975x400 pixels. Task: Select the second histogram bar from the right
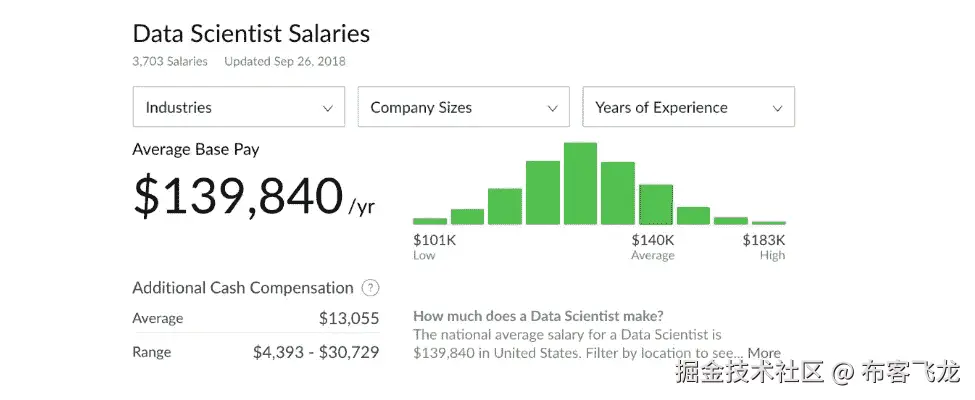tap(731, 220)
